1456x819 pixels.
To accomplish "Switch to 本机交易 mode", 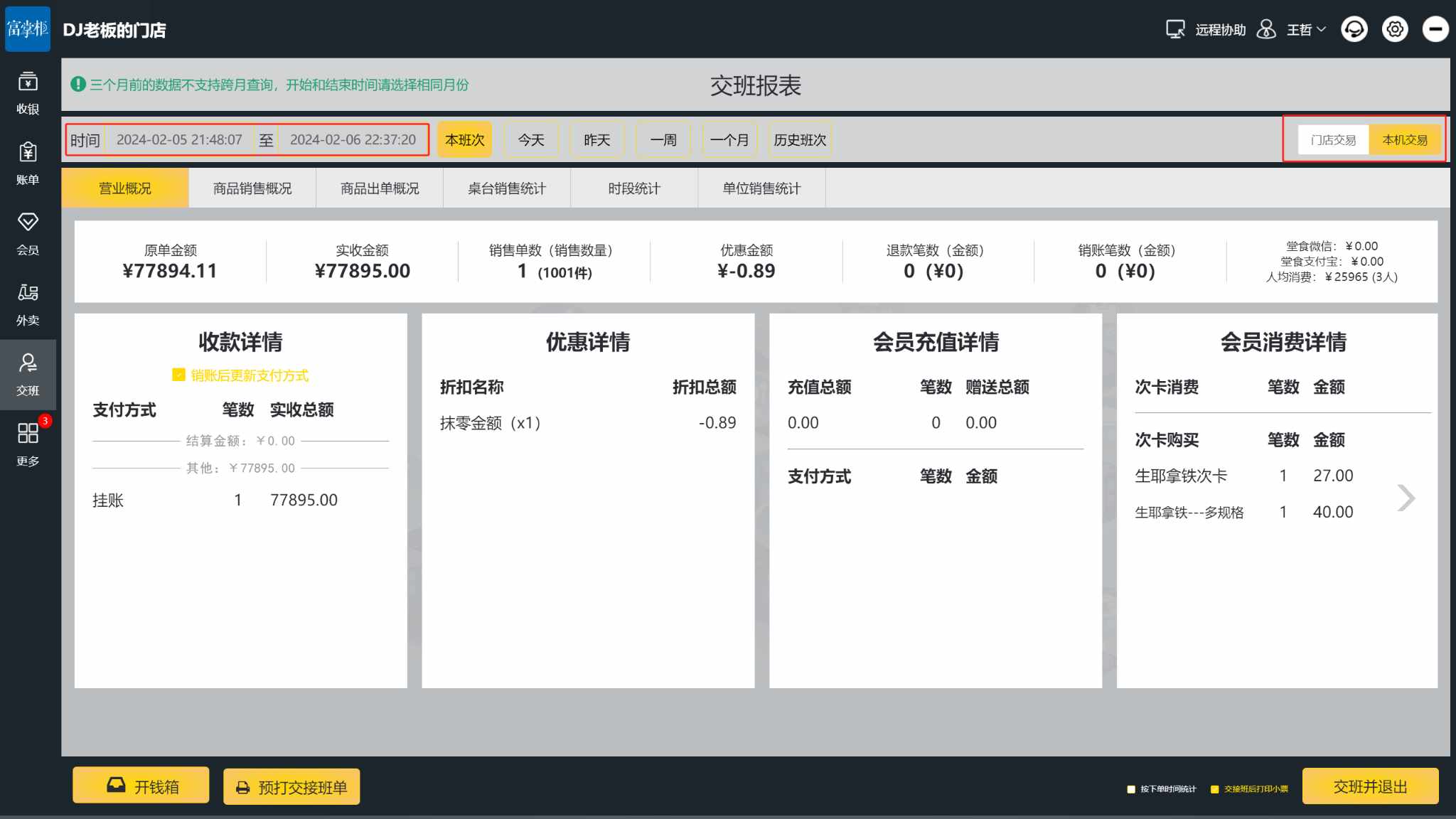I will click(x=1405, y=140).
